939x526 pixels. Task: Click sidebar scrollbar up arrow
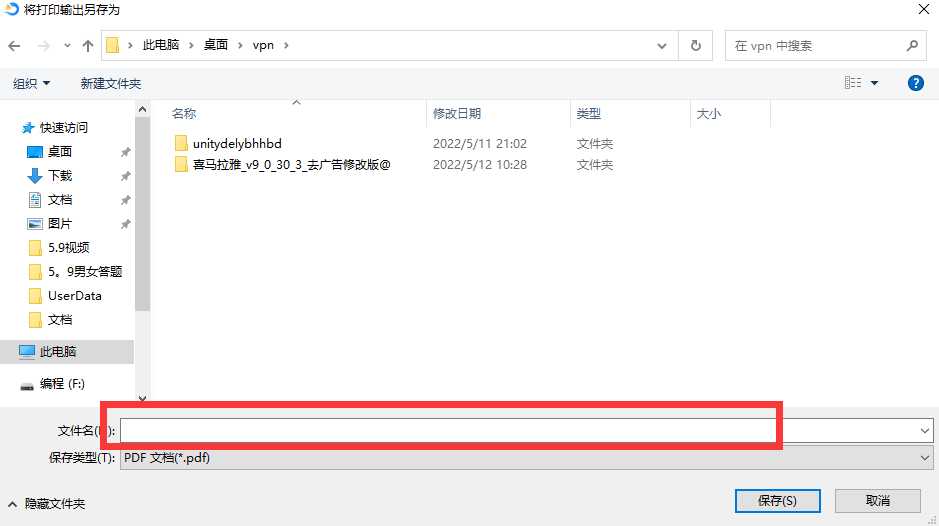click(x=142, y=109)
